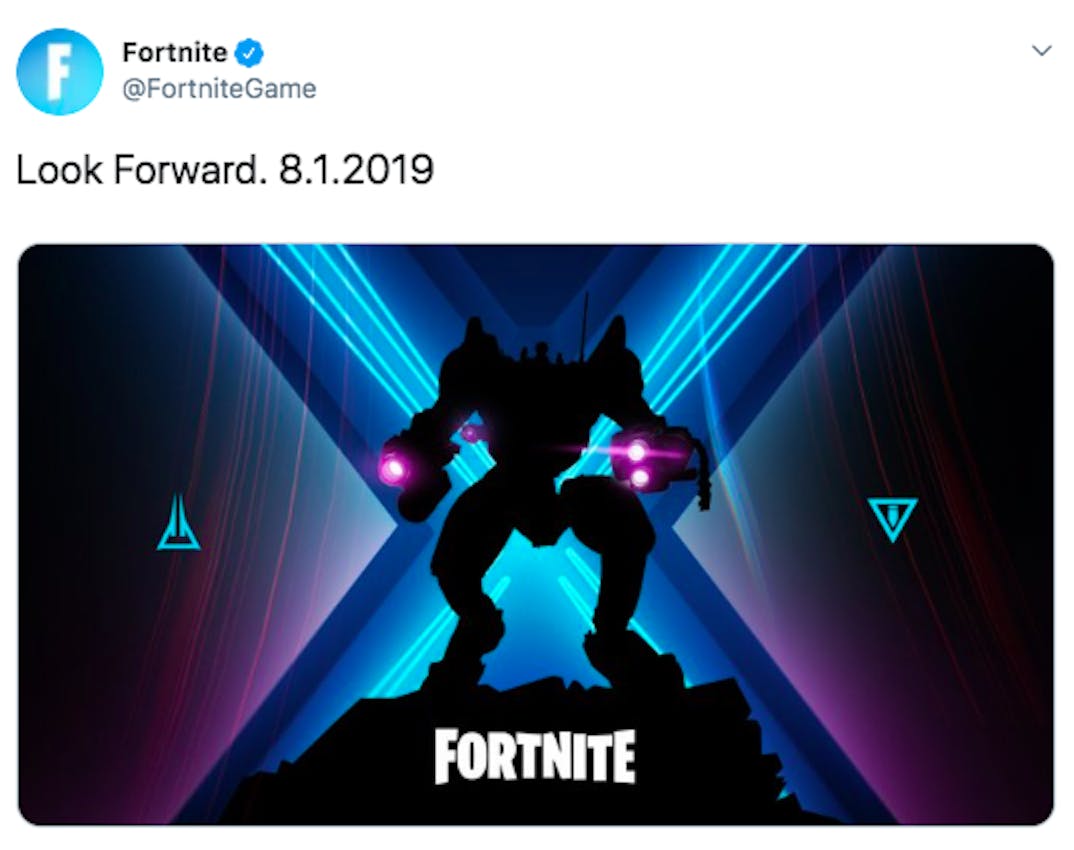Click the glowing pink light on left arm

click(x=394, y=468)
